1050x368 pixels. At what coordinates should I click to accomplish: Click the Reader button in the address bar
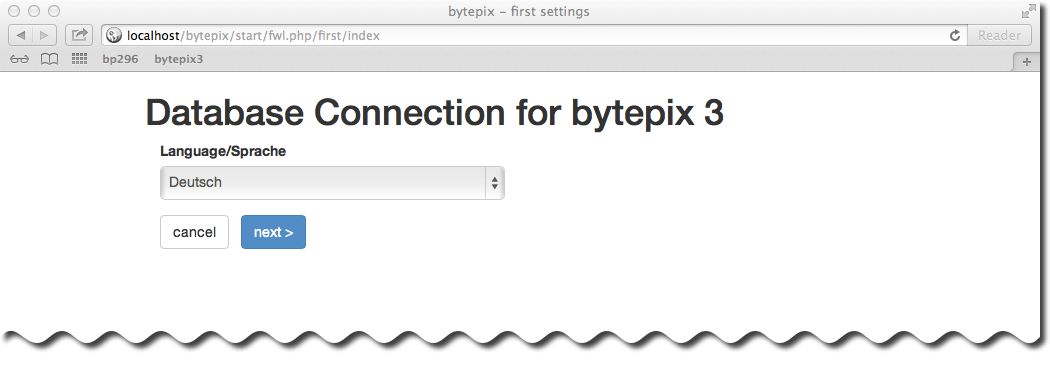(999, 35)
